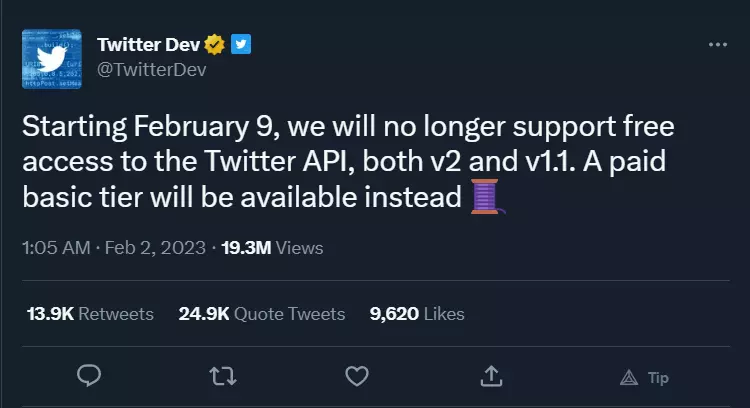Show the 13.9K Retweets list
Viewport: 750px width, 408px height.
click(90, 314)
